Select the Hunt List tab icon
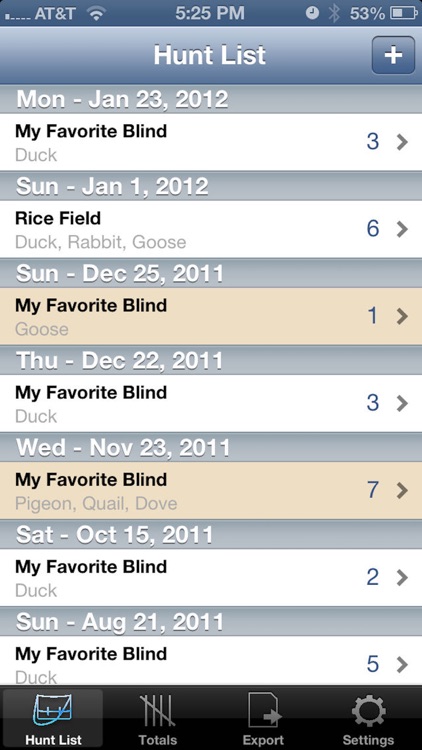This screenshot has width=422, height=750. 53,712
